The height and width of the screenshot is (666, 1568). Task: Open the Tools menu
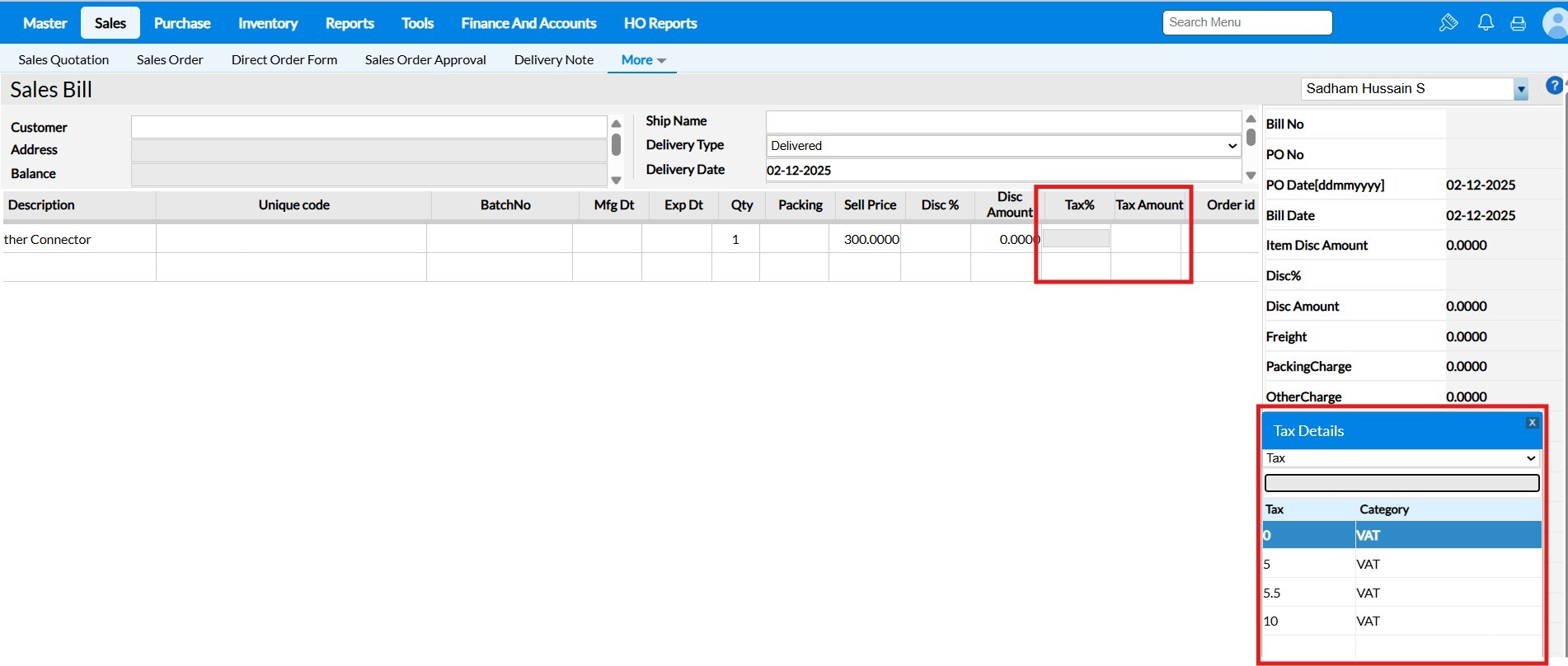coord(417,23)
